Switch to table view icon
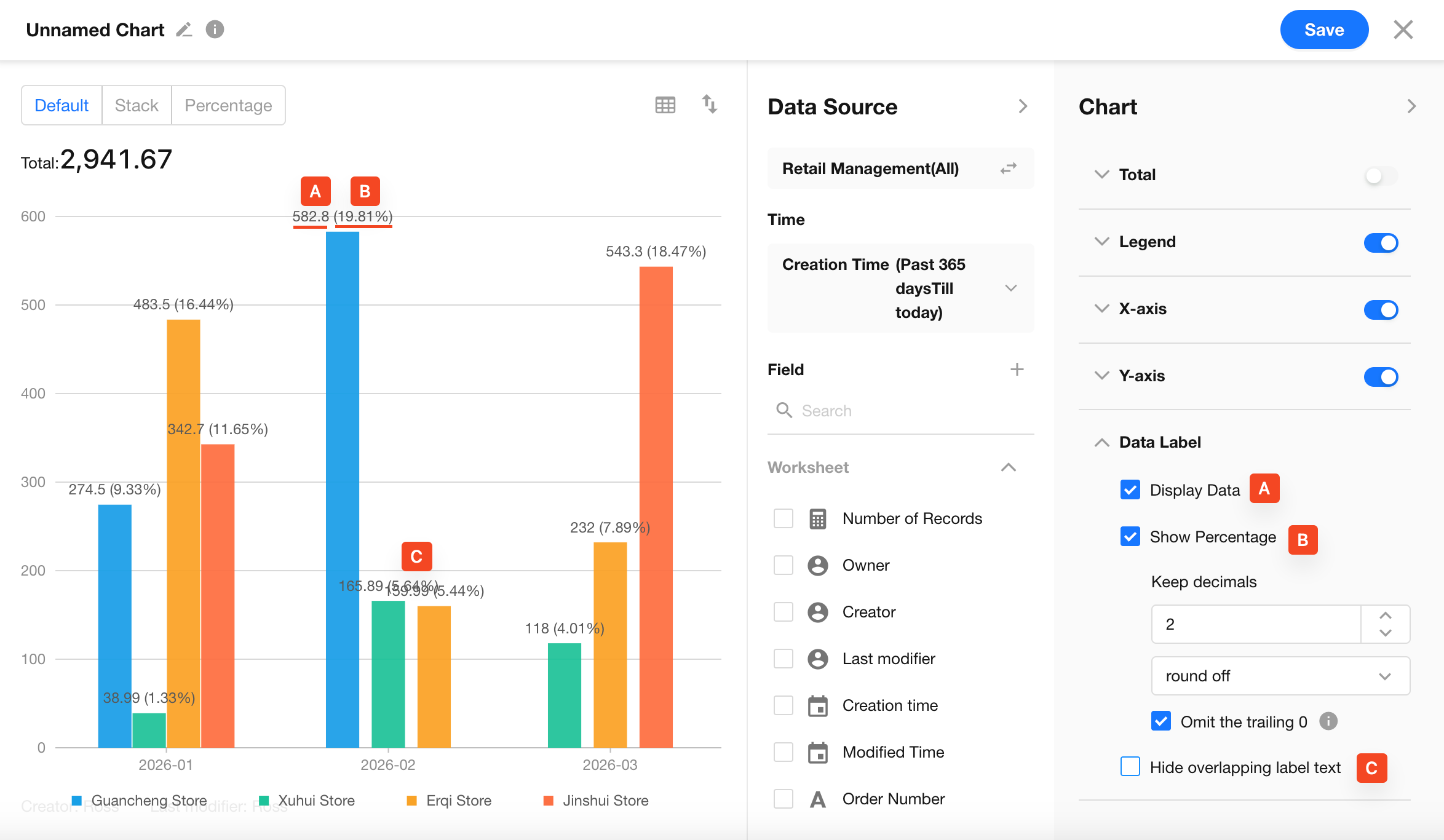Screen dimensions: 1444x840 point(665,105)
